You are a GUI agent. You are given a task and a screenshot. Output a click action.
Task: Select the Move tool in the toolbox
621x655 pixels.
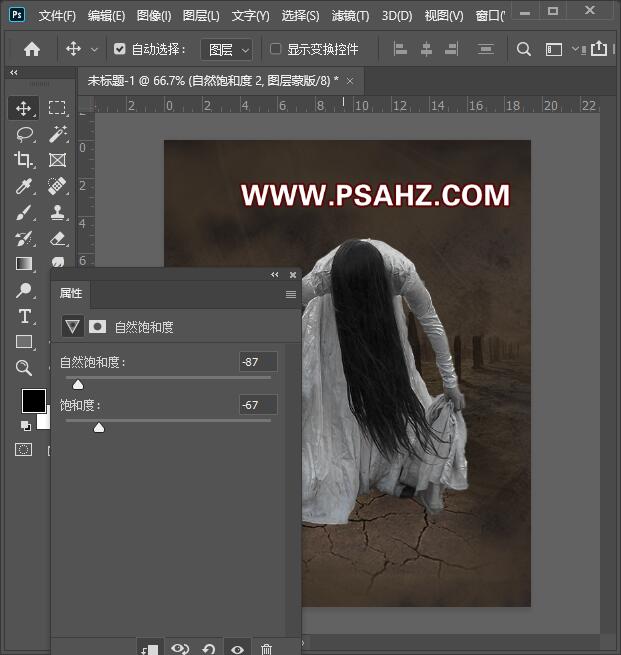click(23, 108)
